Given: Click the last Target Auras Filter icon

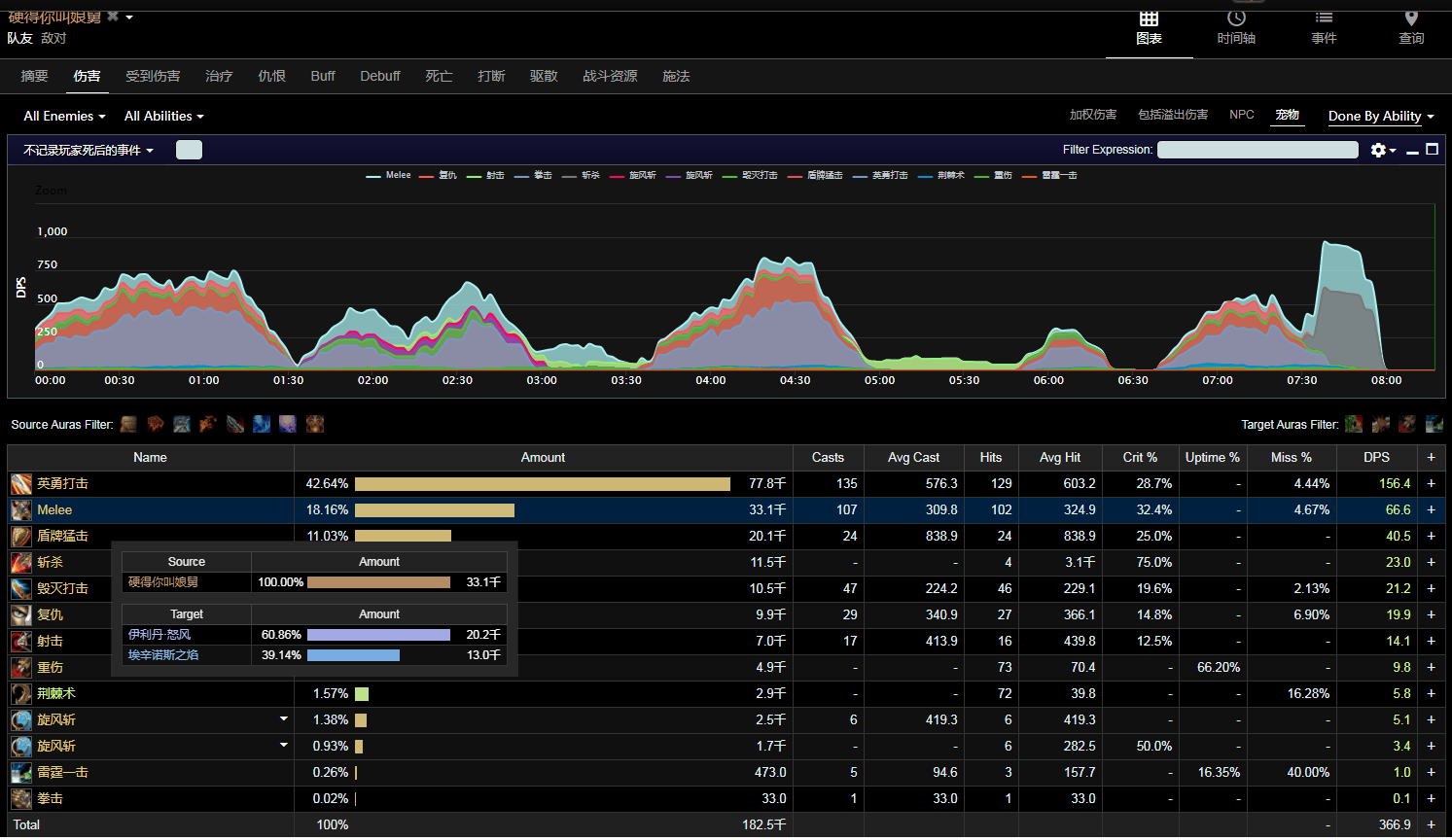Looking at the screenshot, I should pos(1434,424).
